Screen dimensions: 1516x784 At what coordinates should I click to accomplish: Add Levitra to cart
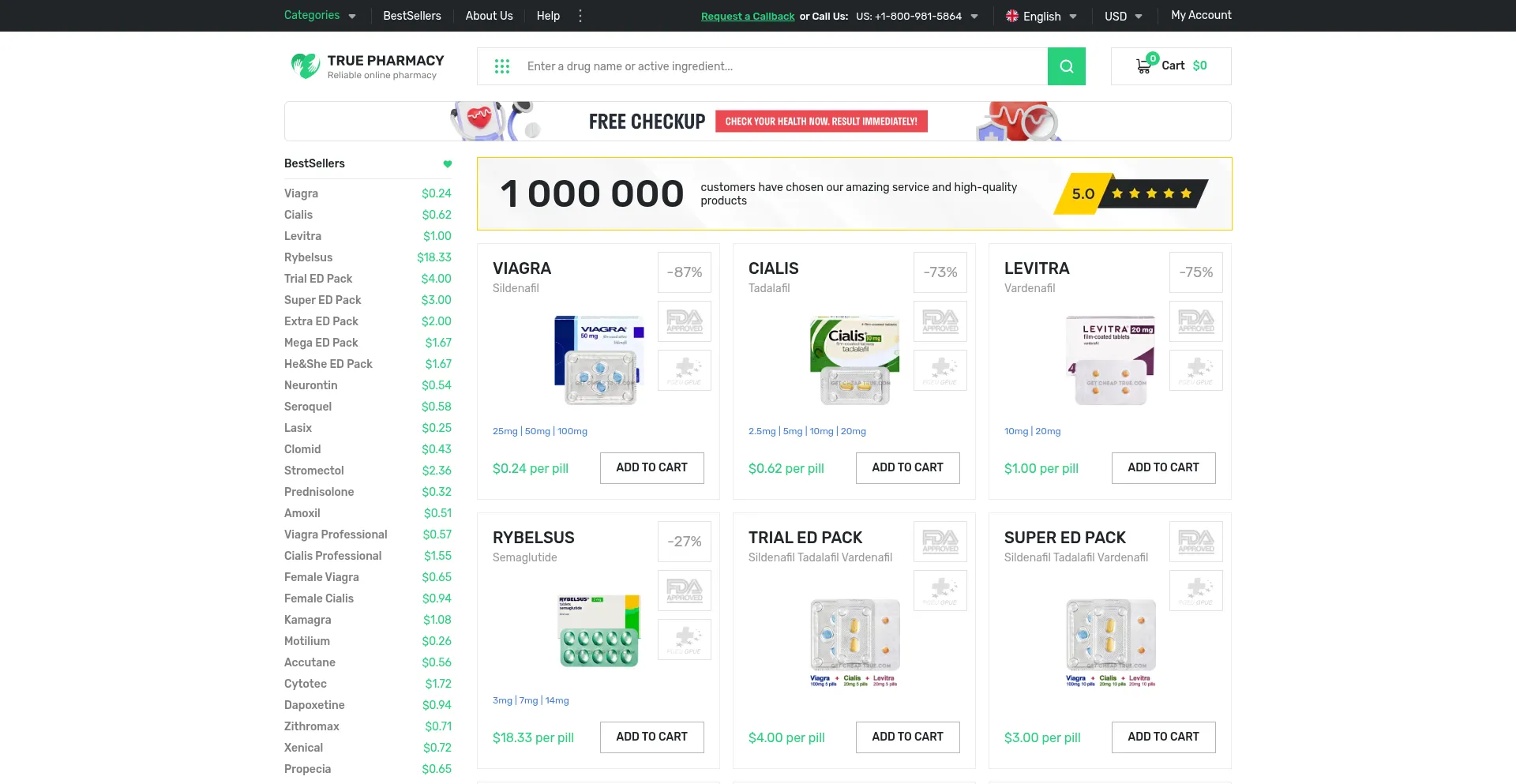point(1163,467)
